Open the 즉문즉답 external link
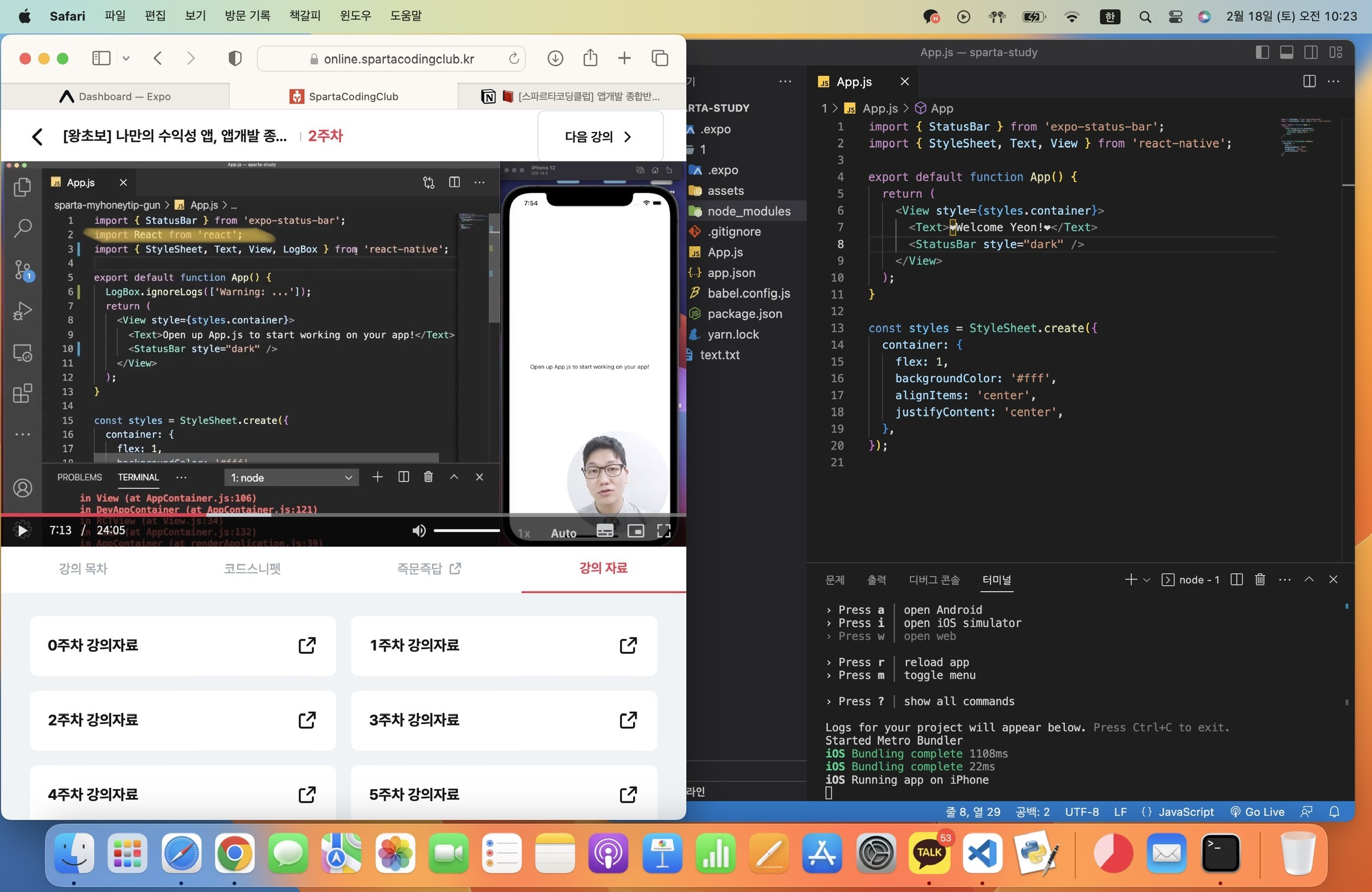Screen dimensions: 1372x892 429,568
